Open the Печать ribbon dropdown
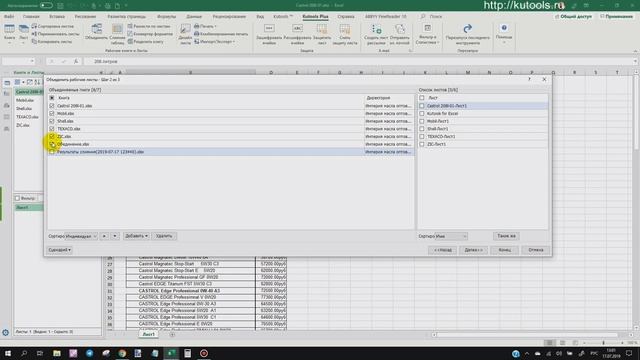This screenshot has height=360, width=640. (x=205, y=26)
